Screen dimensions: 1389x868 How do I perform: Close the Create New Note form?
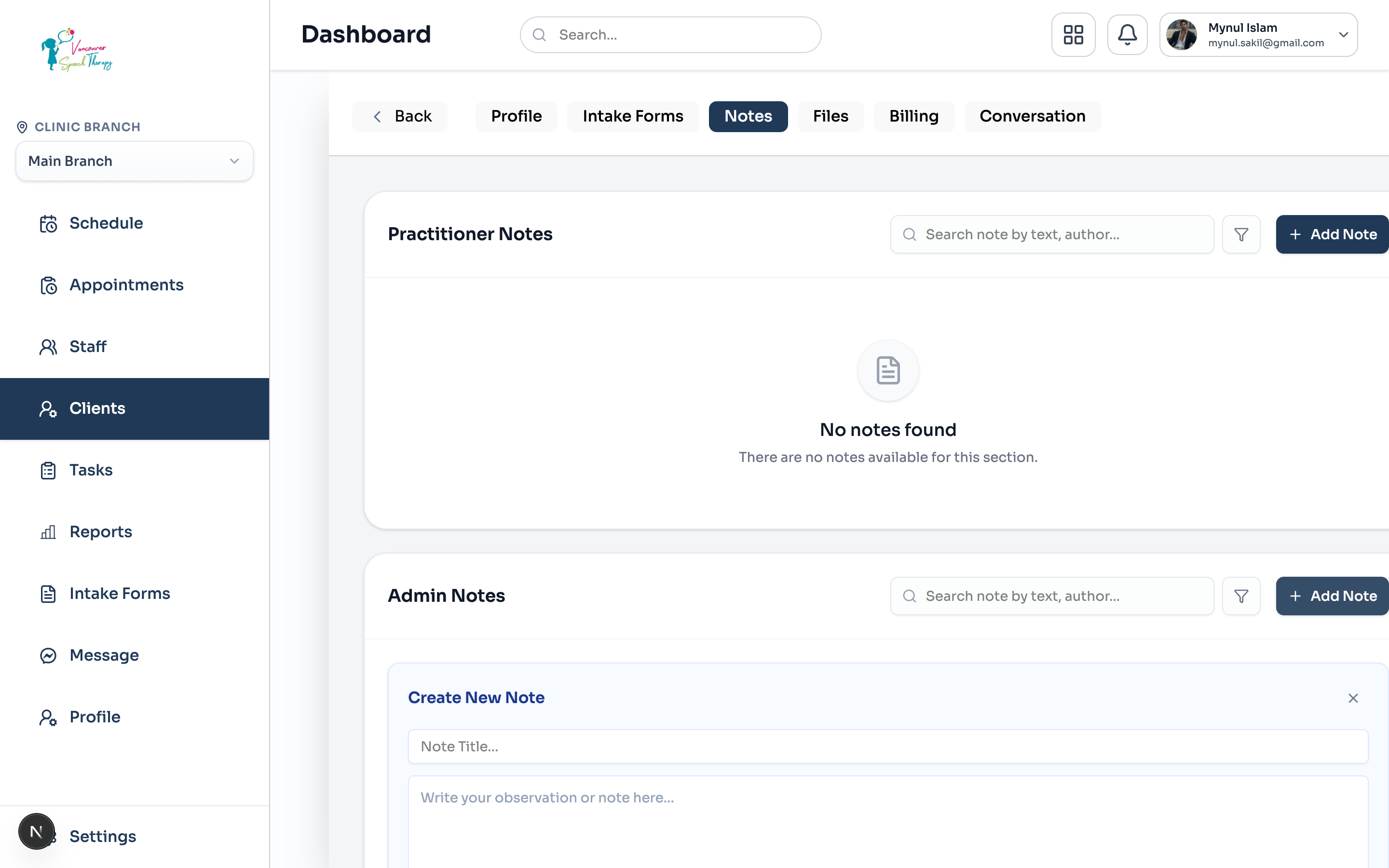coord(1353,698)
